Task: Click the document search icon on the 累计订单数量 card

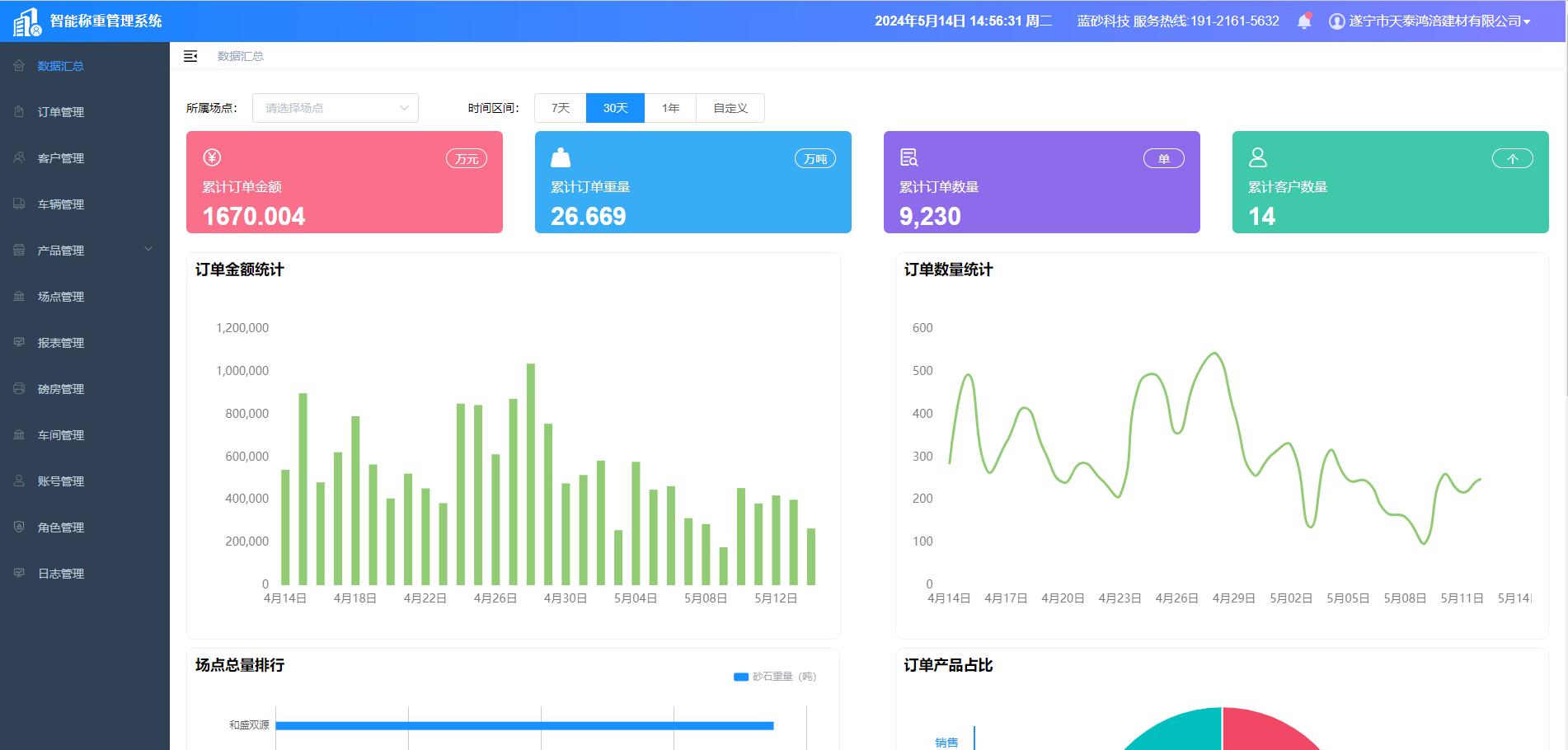Action: coord(909,157)
